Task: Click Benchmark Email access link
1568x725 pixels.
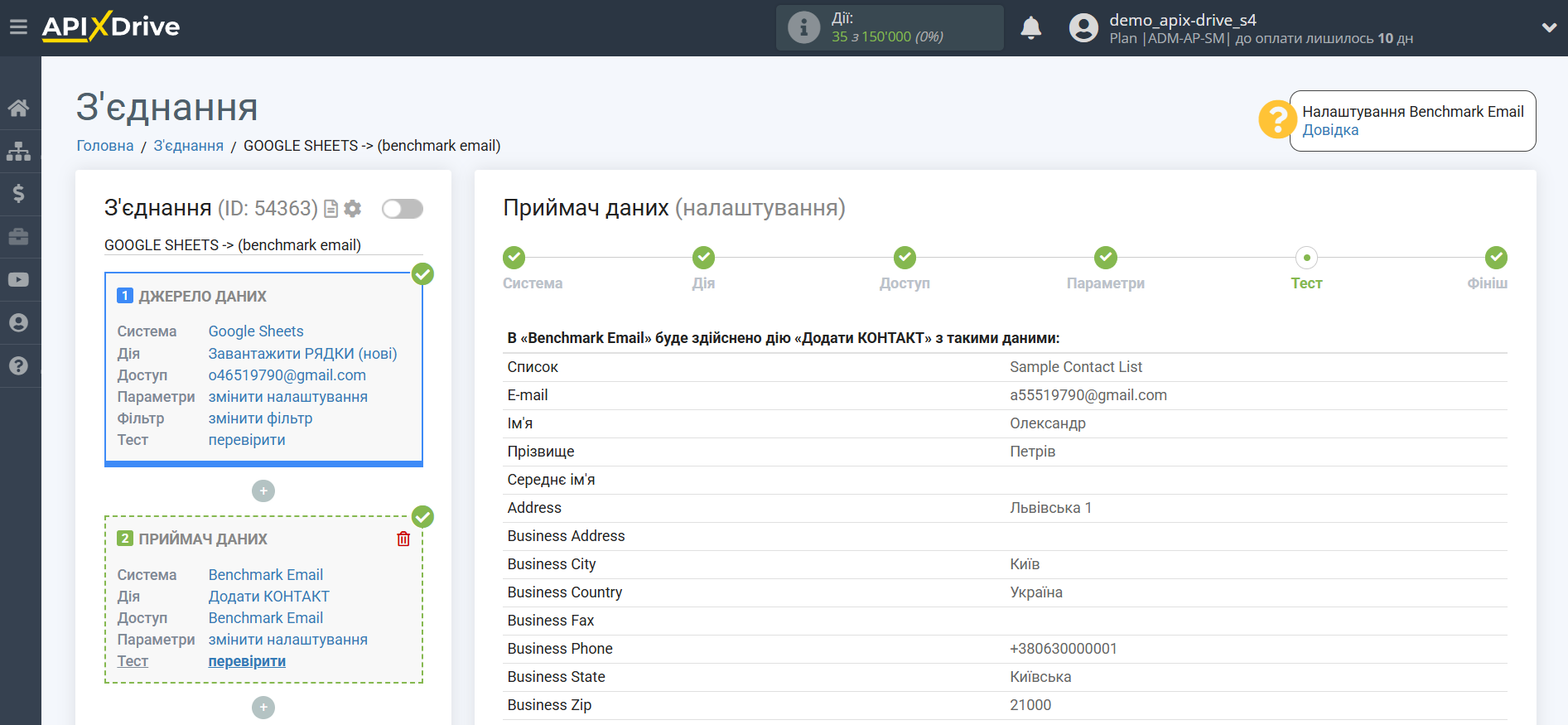Action: [265, 618]
